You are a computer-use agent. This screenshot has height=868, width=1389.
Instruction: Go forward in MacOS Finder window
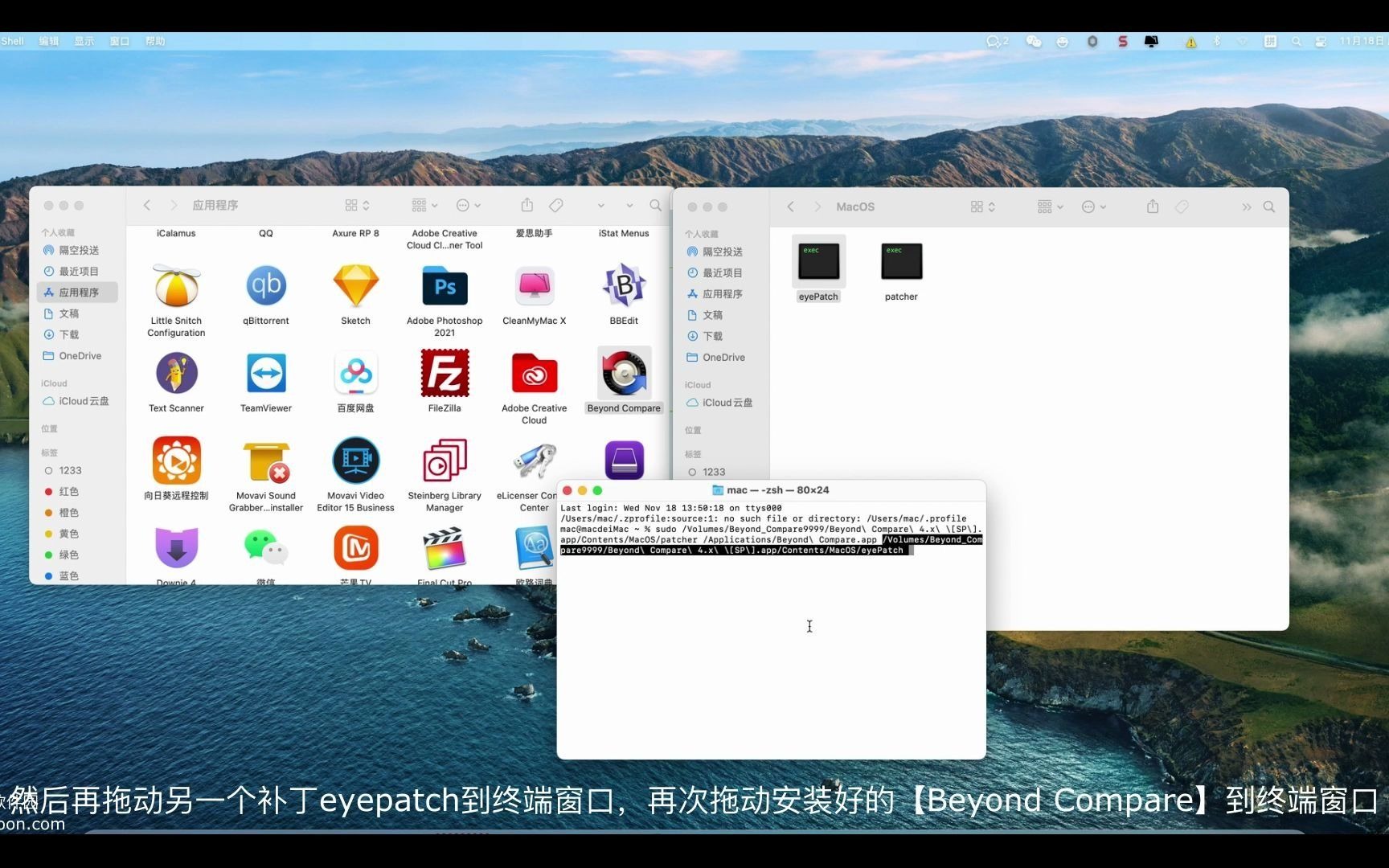(817, 207)
